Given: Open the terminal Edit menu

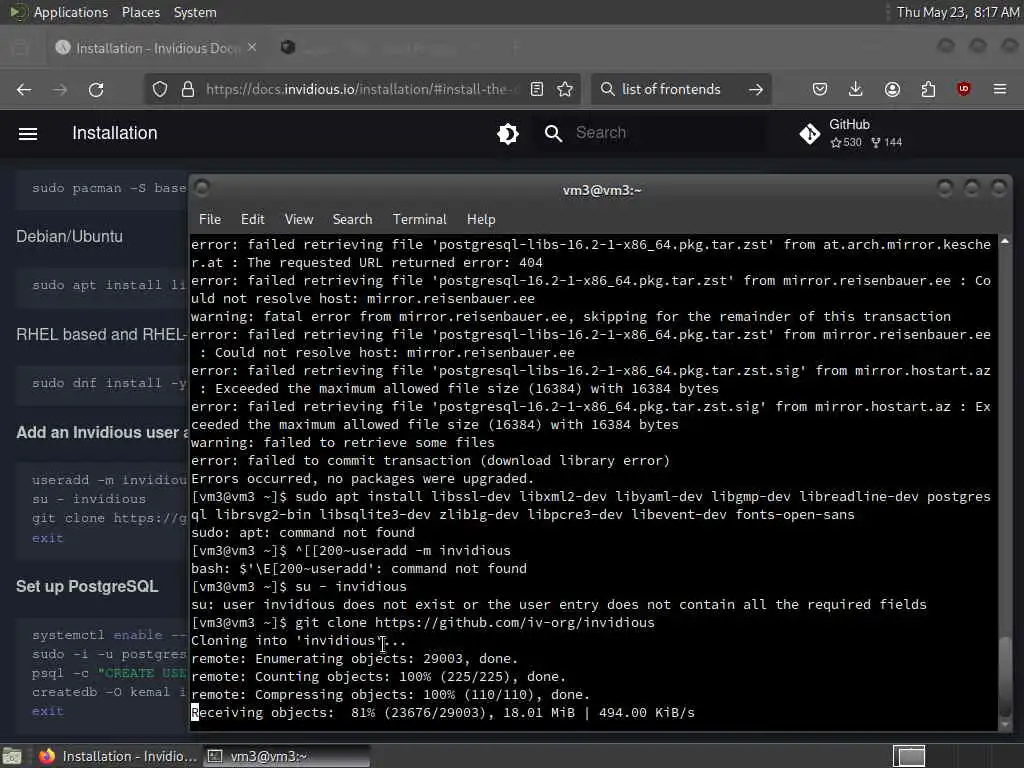Looking at the screenshot, I should coord(253,219).
